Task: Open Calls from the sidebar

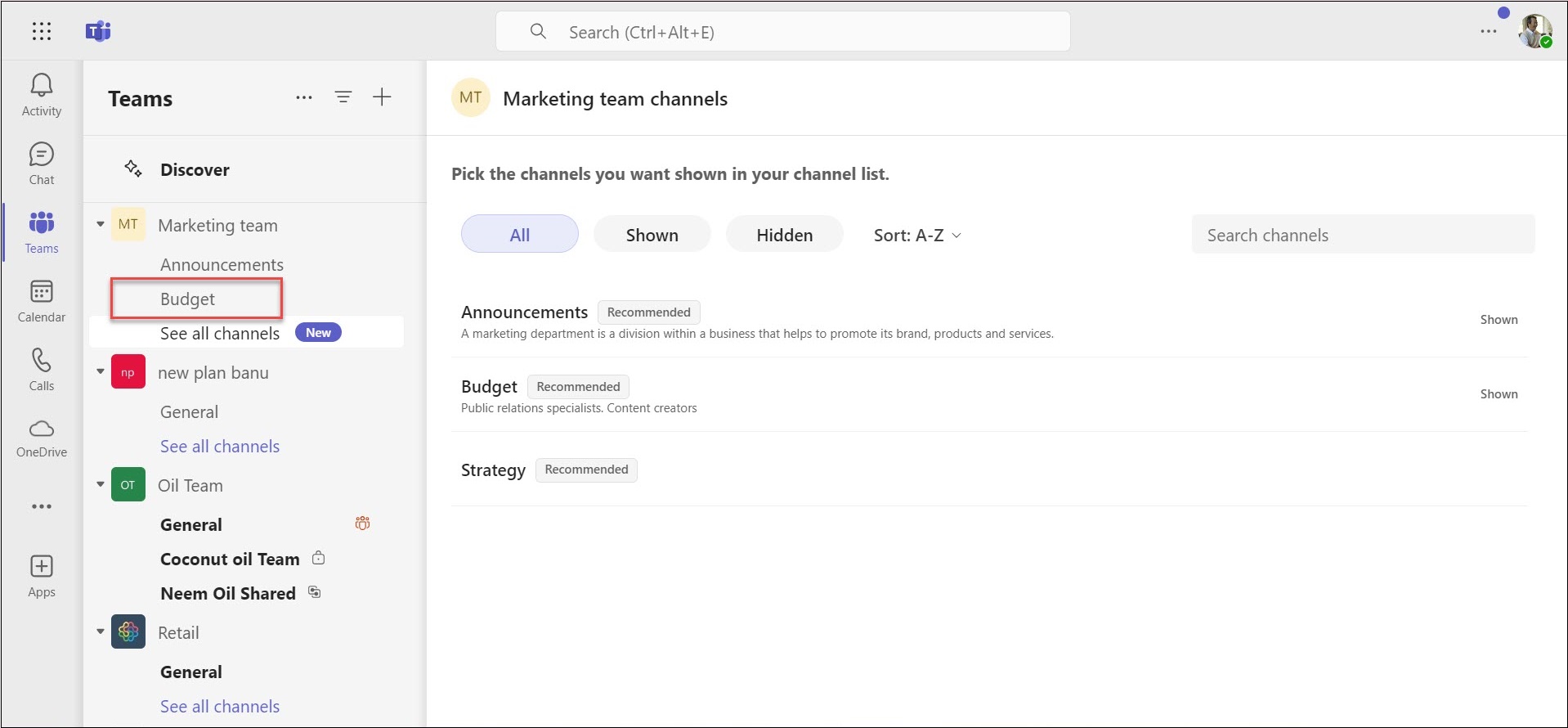Action: click(42, 362)
